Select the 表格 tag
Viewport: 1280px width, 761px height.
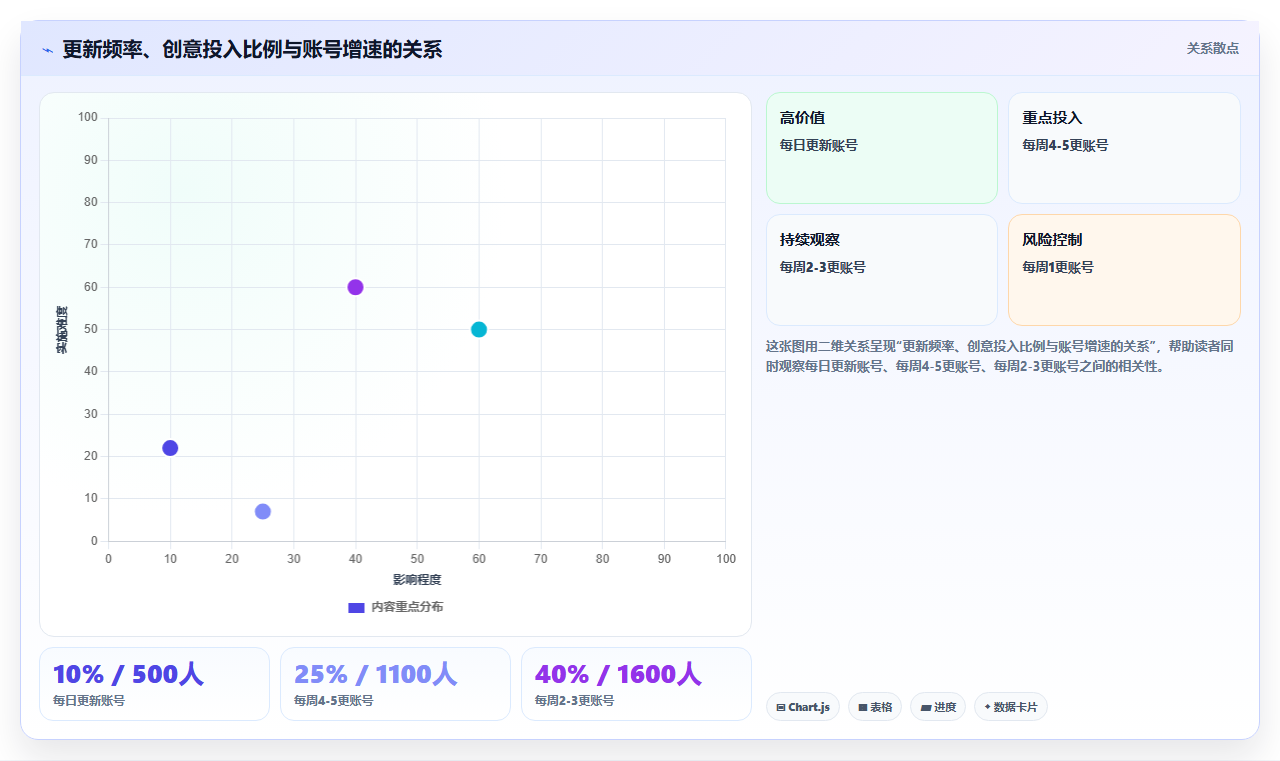875,707
